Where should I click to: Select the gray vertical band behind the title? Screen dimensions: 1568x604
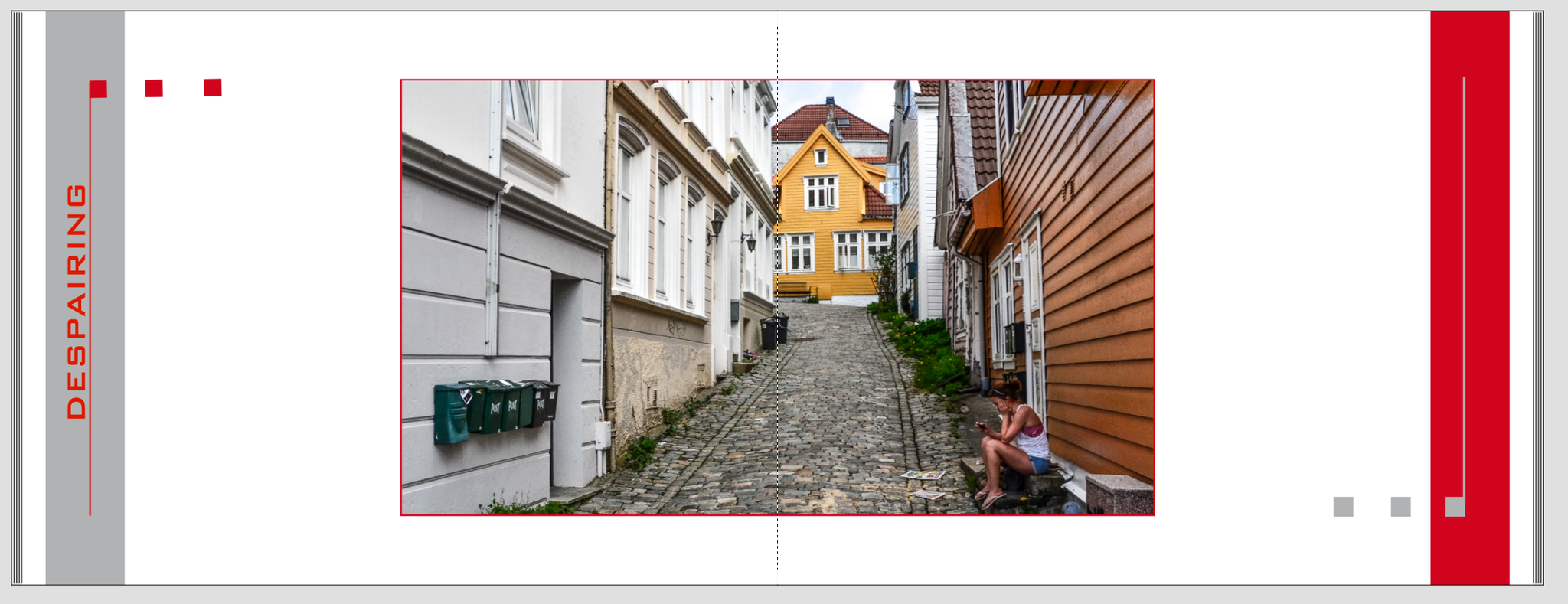click(85, 298)
